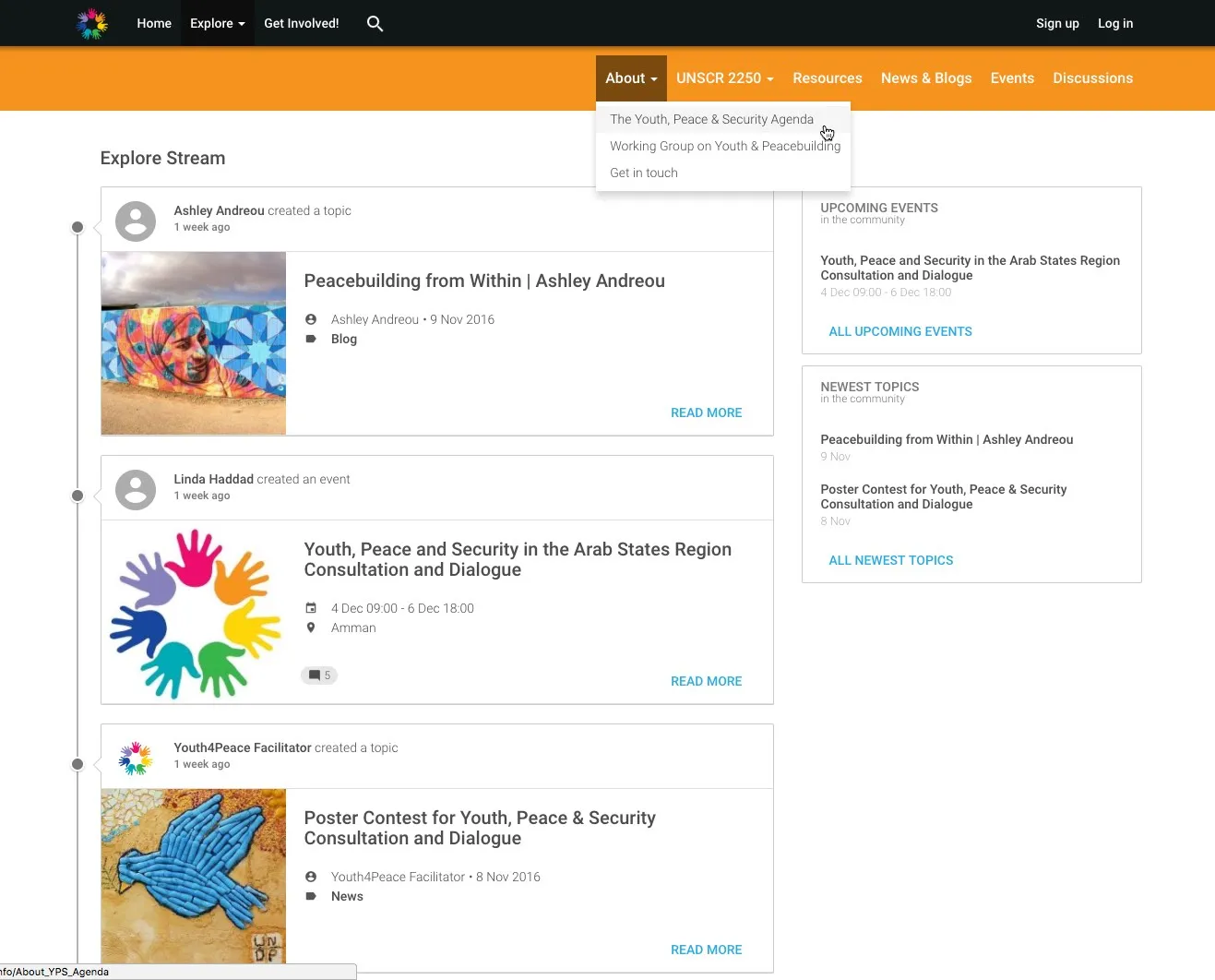Click Ashley Andreou's grey avatar icon
The image size is (1215, 980).
pos(136,221)
